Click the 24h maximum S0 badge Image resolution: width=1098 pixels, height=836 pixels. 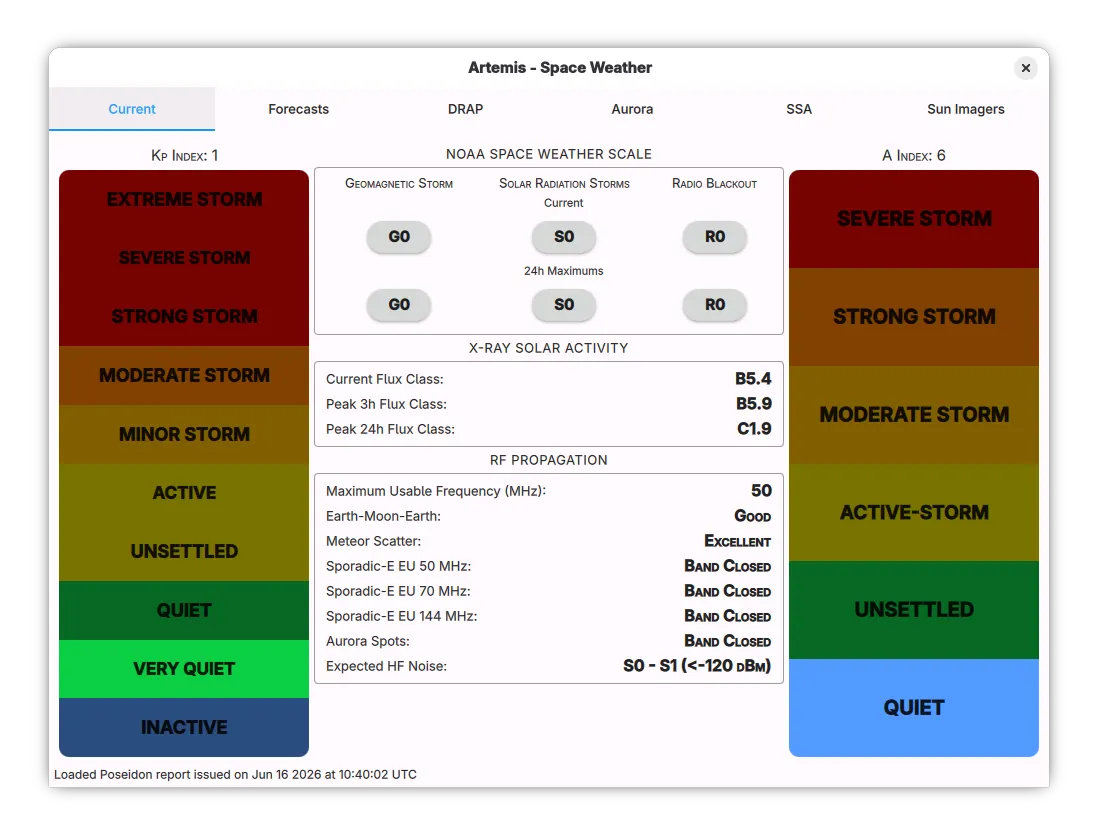point(564,305)
